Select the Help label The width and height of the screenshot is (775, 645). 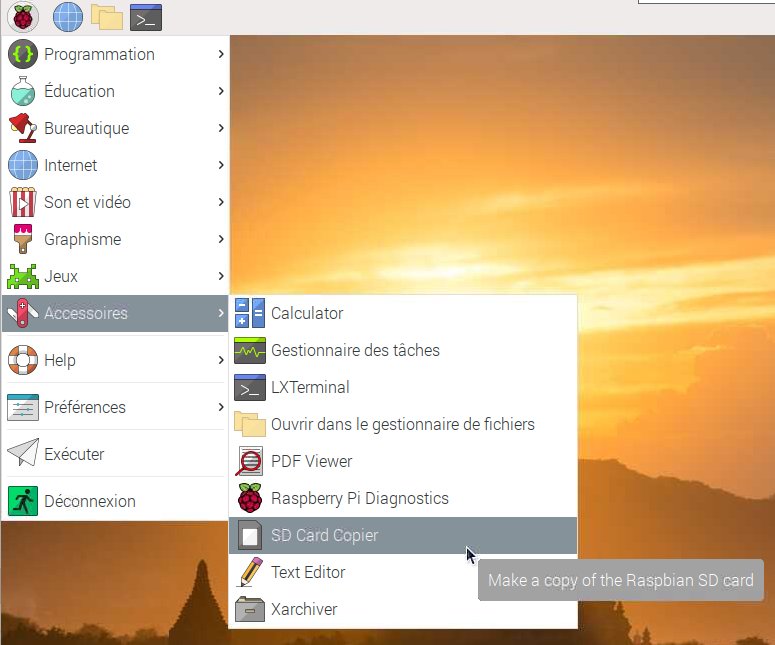(x=60, y=360)
